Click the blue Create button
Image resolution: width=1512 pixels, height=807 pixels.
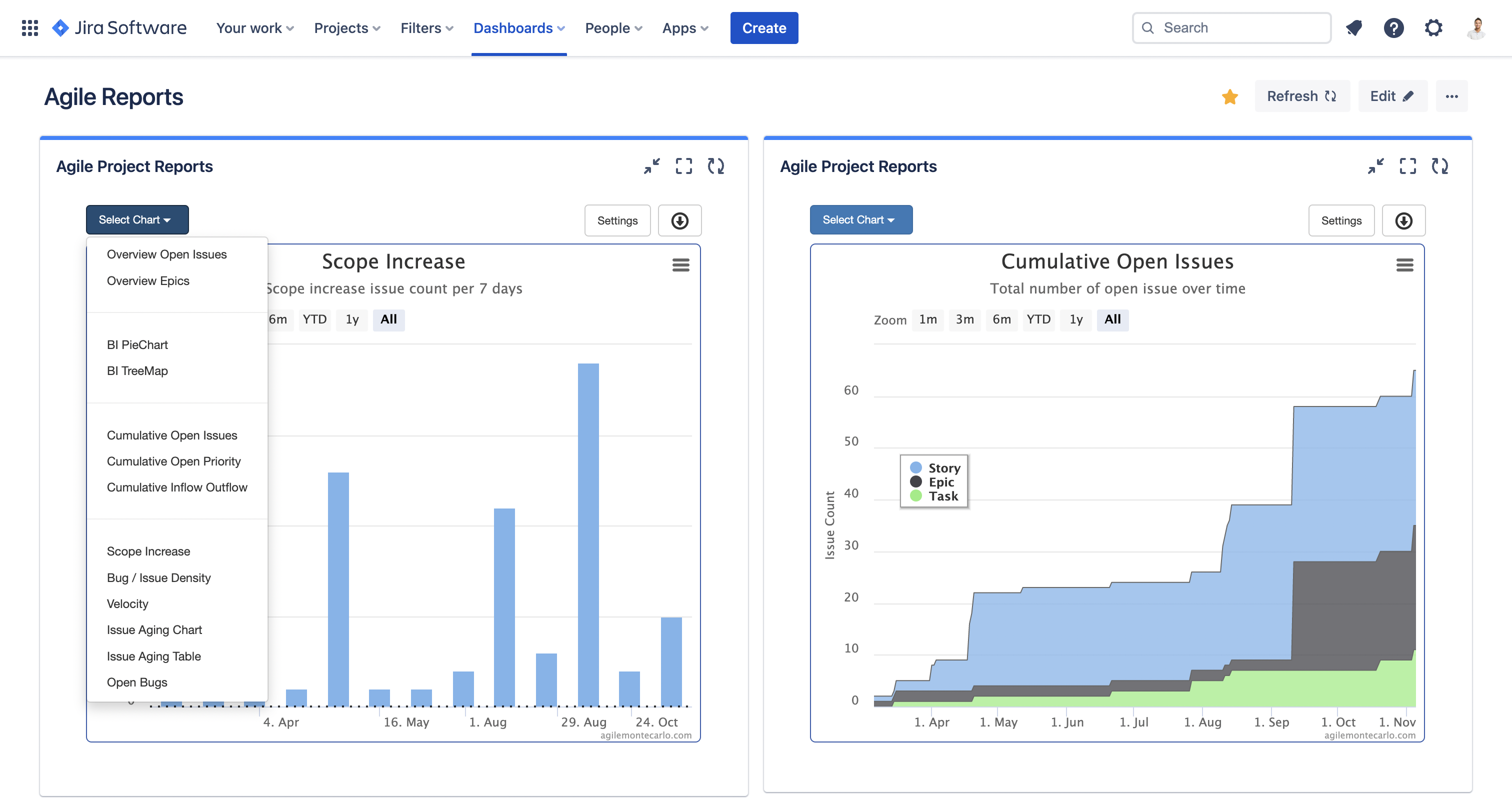[x=763, y=27]
